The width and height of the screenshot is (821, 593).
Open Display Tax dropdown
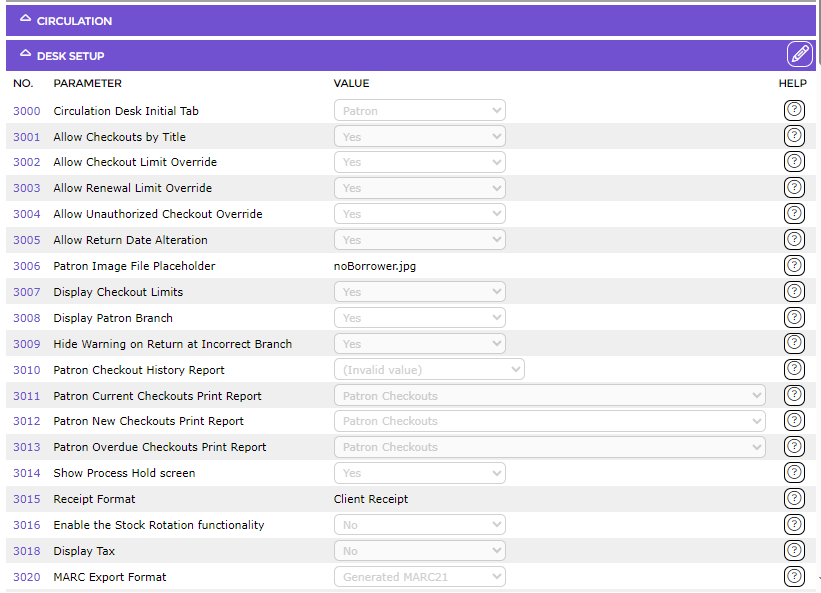tap(420, 551)
